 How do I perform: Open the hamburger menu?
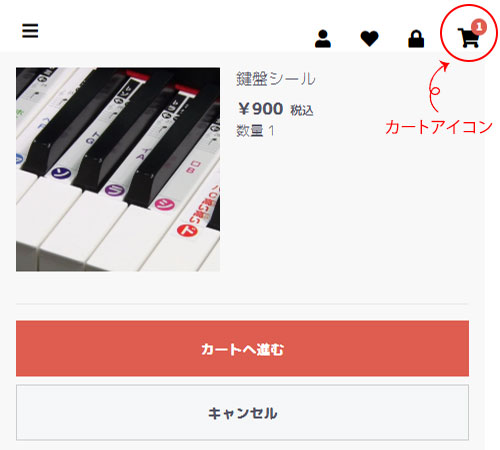(30, 31)
